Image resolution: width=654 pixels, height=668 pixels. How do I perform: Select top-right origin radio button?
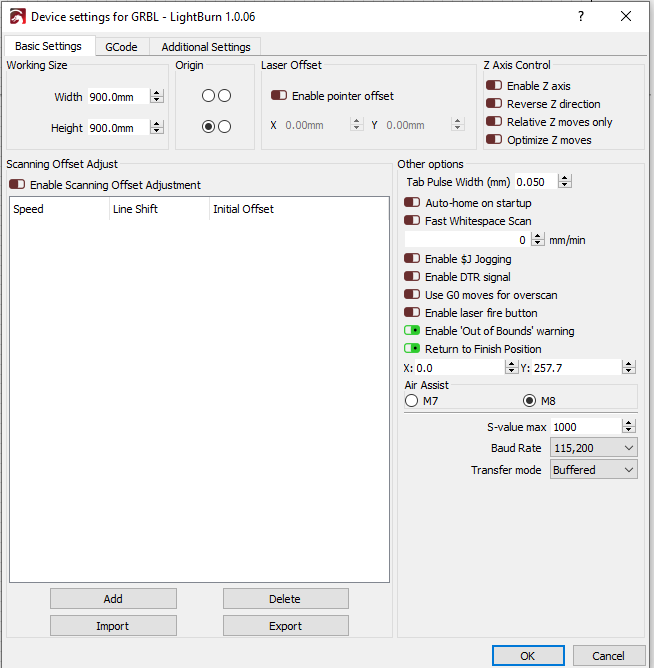point(224,95)
